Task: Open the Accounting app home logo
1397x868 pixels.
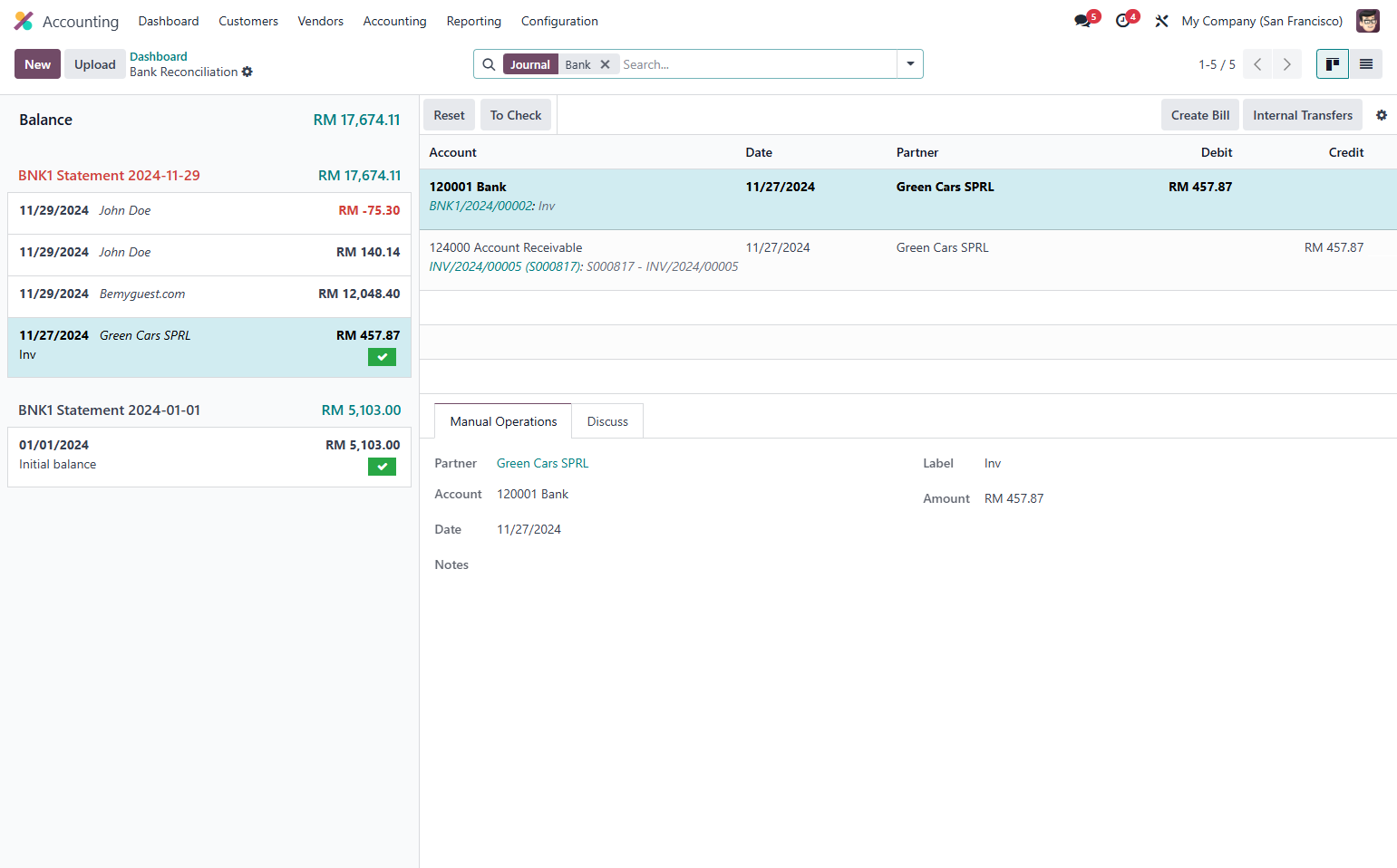Action: click(24, 21)
